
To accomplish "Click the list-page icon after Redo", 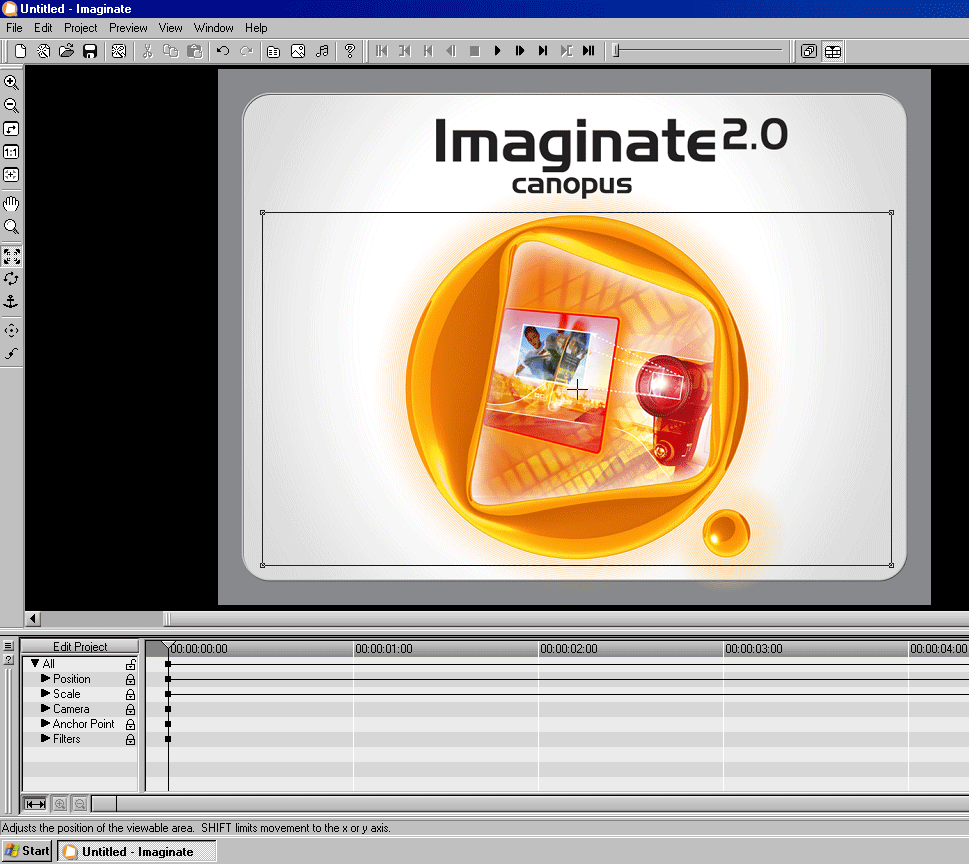I will pos(274,51).
